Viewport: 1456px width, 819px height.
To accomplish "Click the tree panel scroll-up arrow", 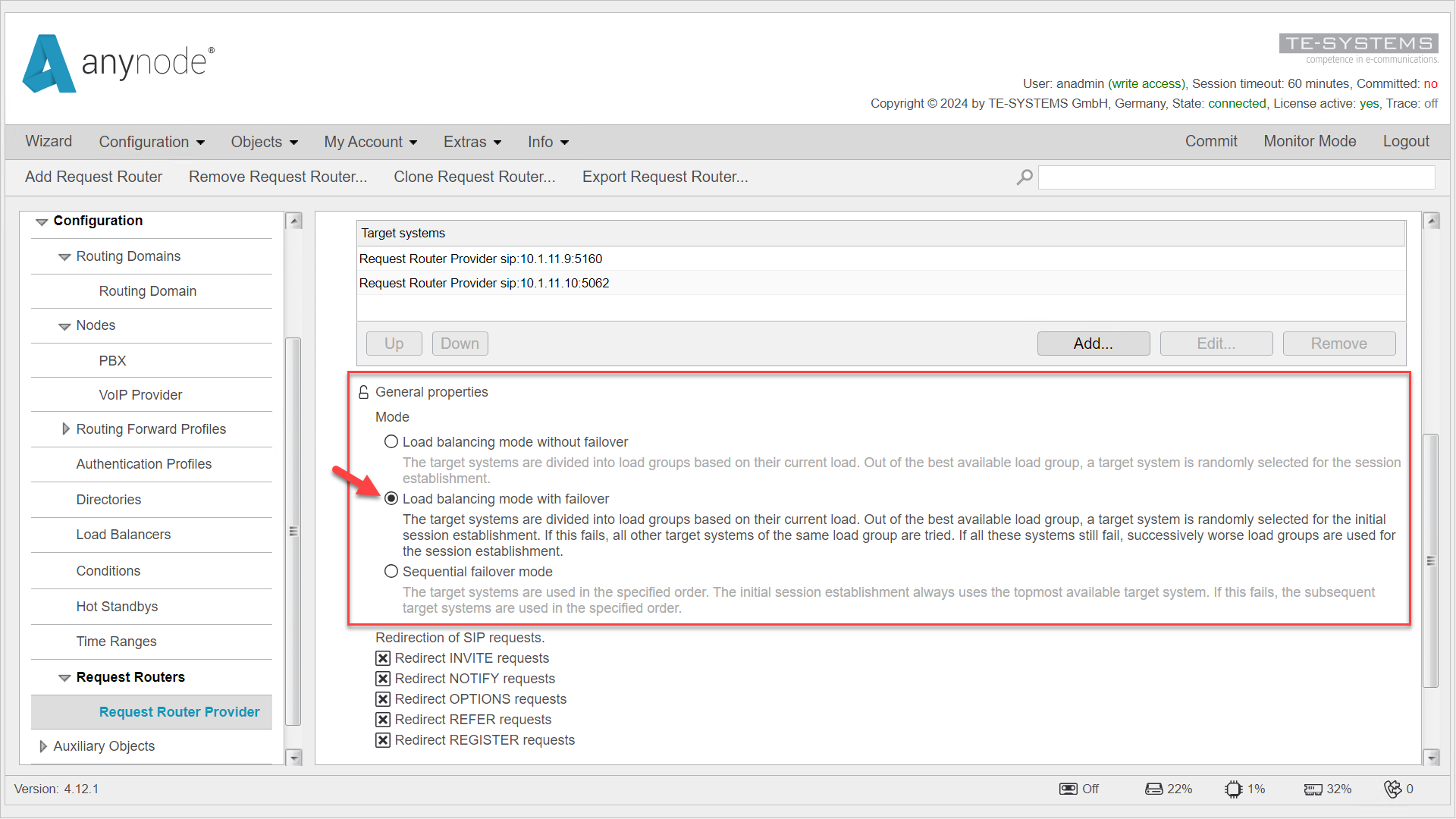I will (294, 221).
